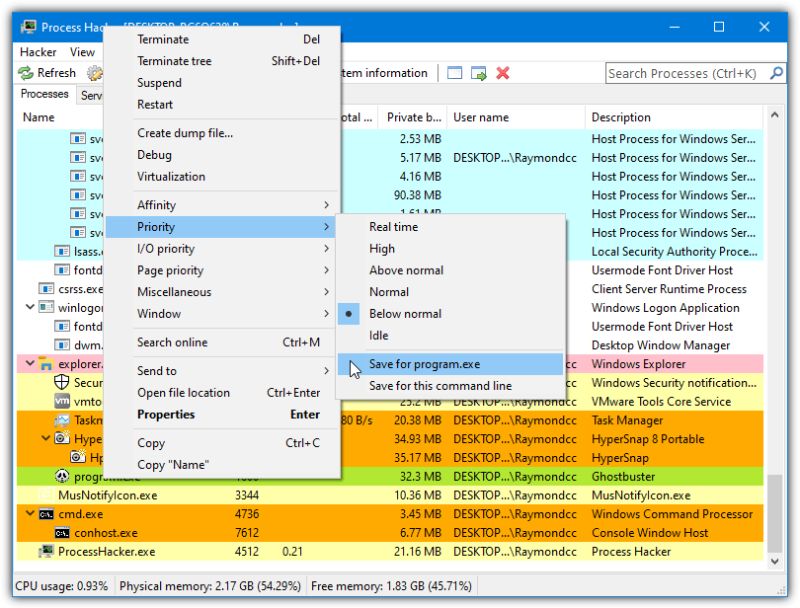Open the View menu
Viewport: 800px width, 608px height.
(x=82, y=52)
